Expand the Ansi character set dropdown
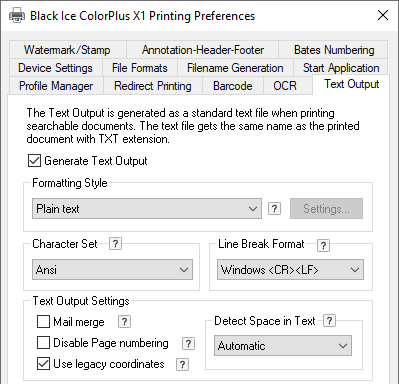 [x=112, y=270]
